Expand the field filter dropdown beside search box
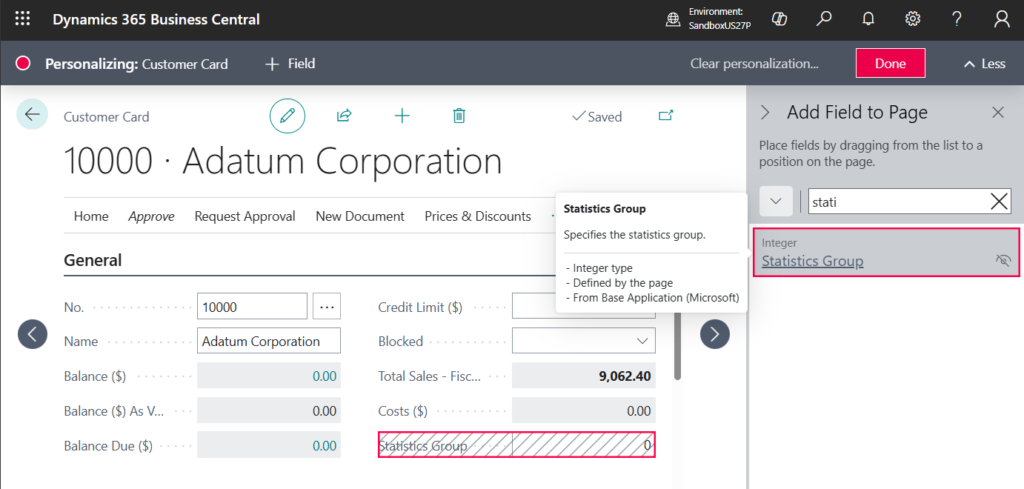The height and width of the screenshot is (489, 1024). click(x=775, y=201)
